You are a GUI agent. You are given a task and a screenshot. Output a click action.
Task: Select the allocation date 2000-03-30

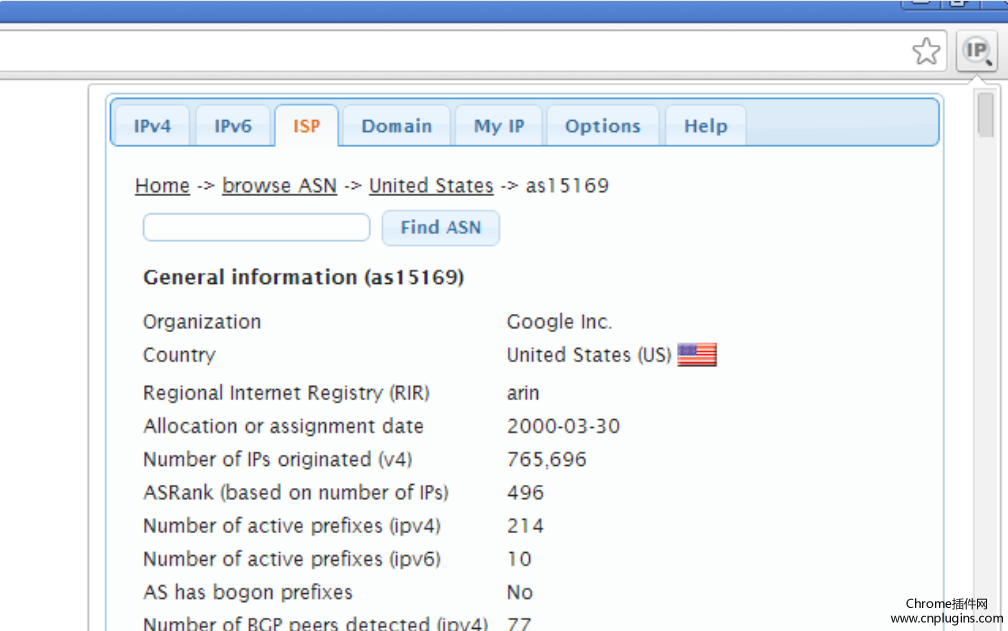[563, 426]
